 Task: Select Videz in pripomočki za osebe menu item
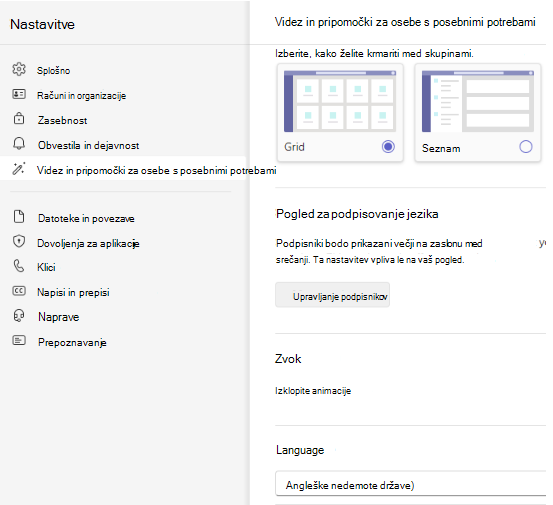123,169
